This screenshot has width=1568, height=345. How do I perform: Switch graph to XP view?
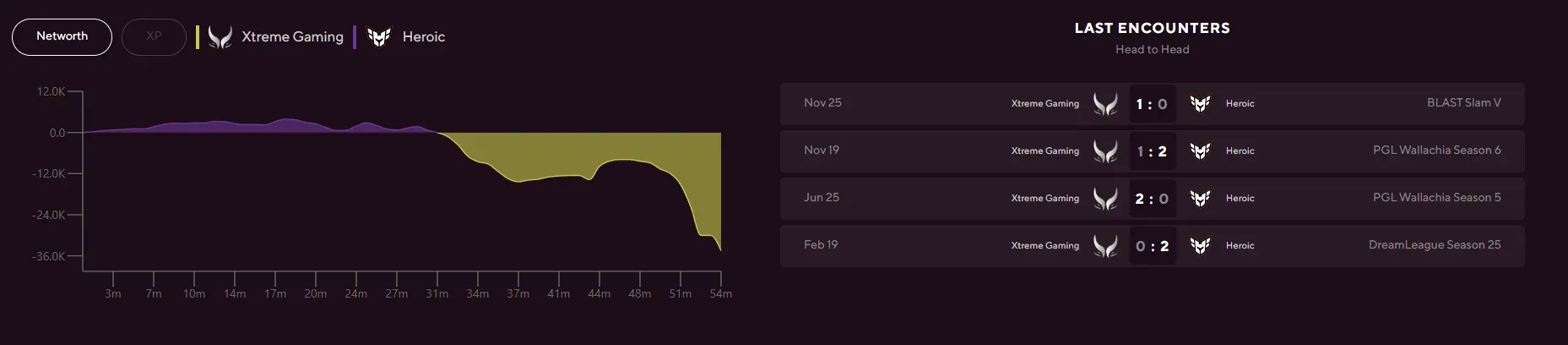[x=154, y=37]
